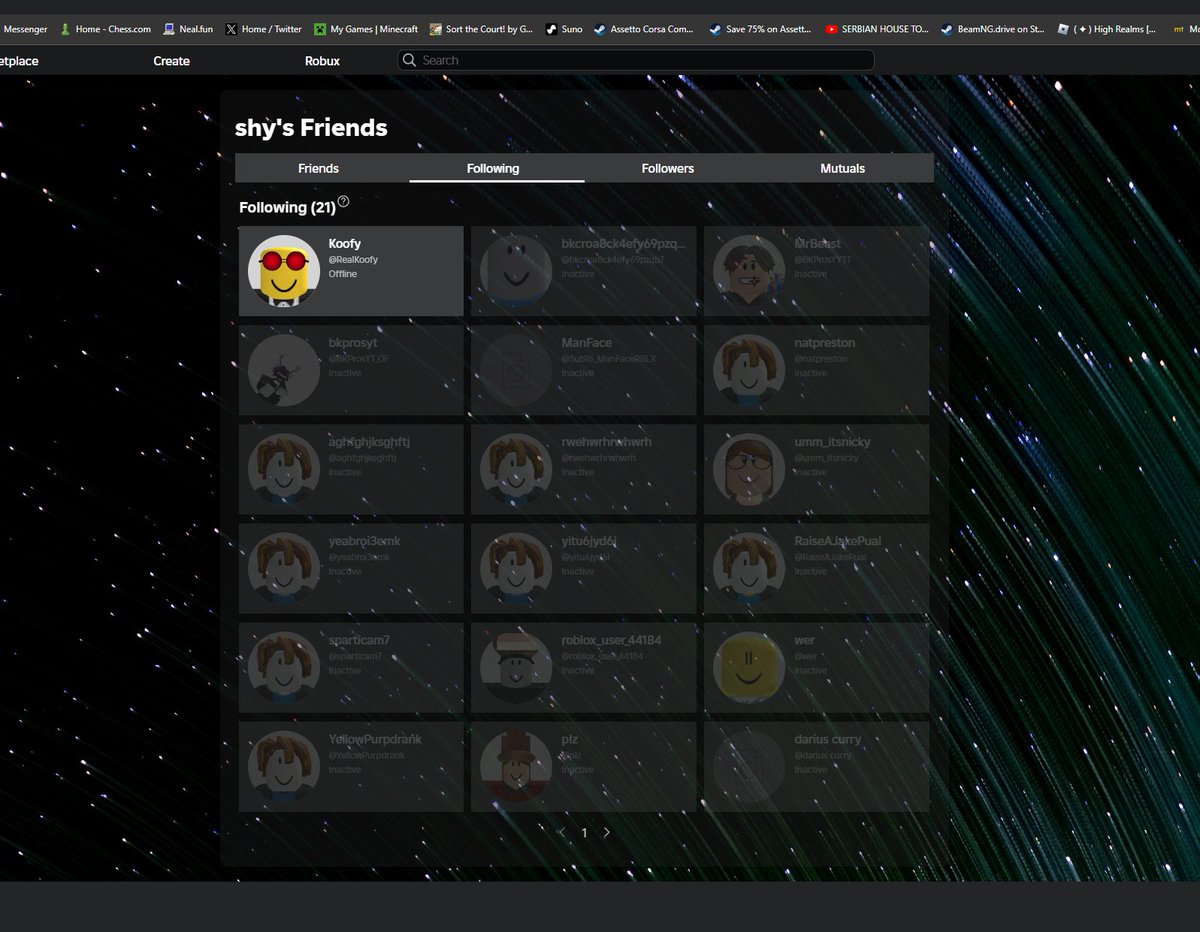1200x932 pixels.
Task: Select page number 1 in pagination
Action: coord(584,832)
